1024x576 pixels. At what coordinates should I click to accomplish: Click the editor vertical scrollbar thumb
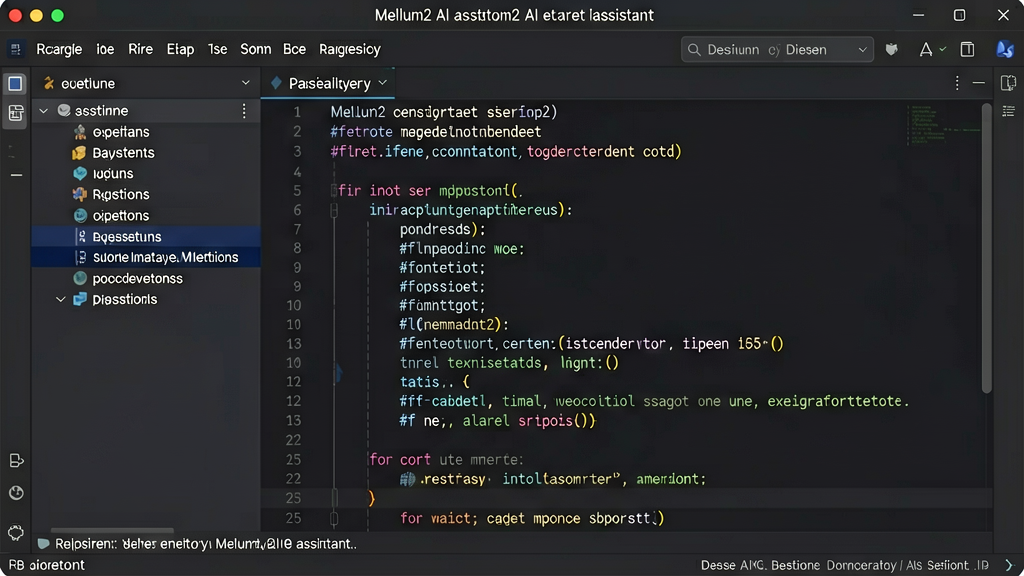(x=986, y=248)
